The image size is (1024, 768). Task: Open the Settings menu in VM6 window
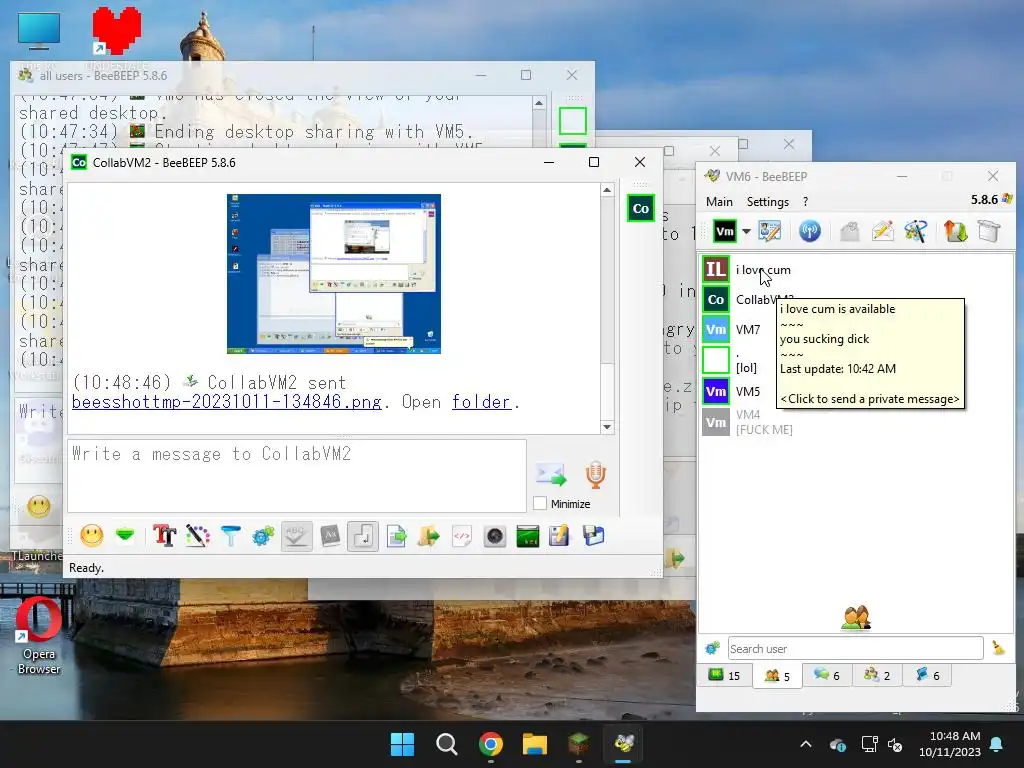click(768, 202)
